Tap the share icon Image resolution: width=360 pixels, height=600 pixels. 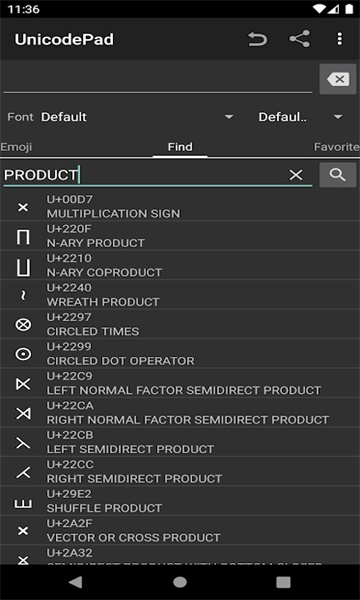pos(299,39)
